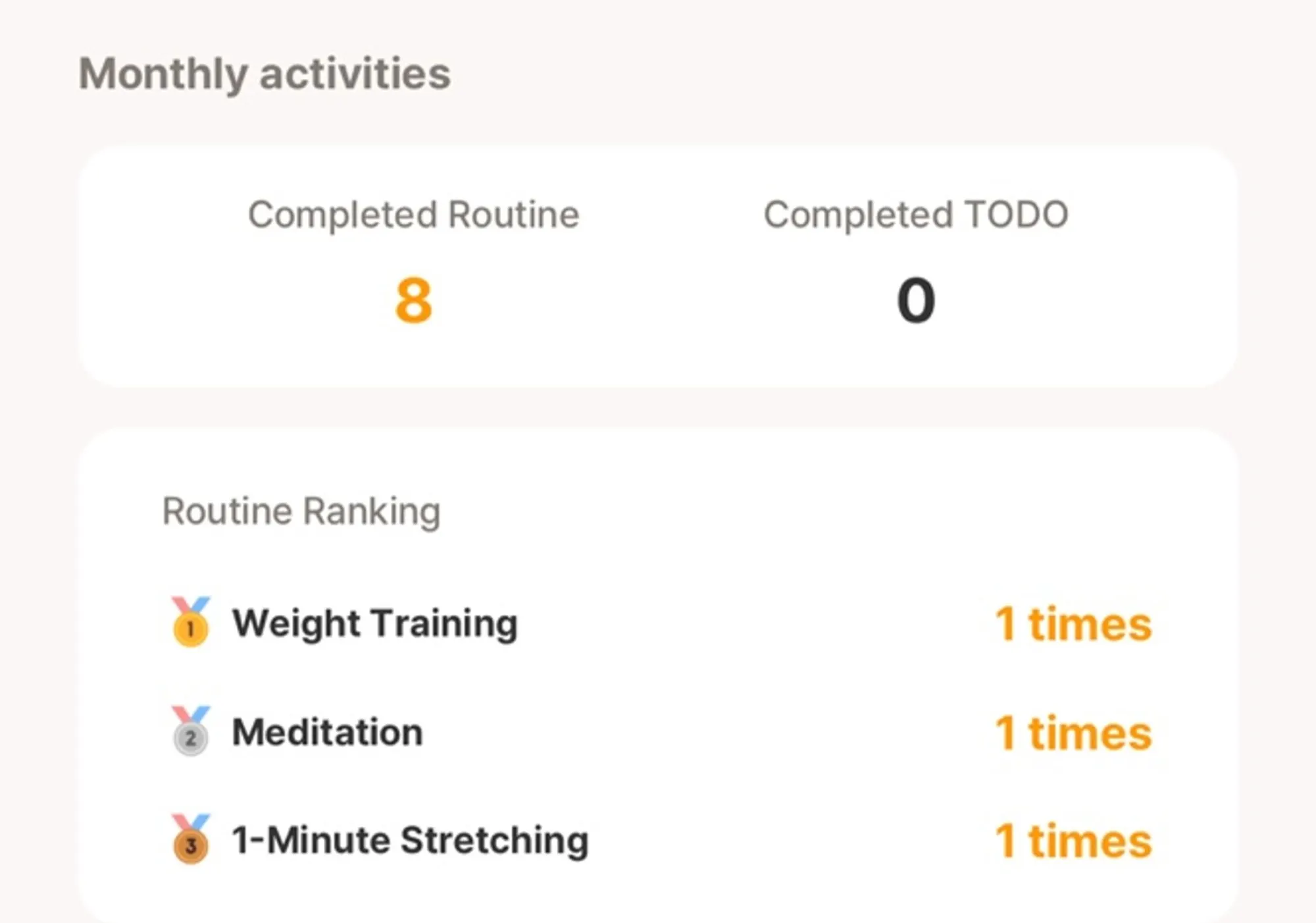The height and width of the screenshot is (923, 1316).
Task: Tap the Weight Training '1 times' count
Action: tap(1073, 624)
